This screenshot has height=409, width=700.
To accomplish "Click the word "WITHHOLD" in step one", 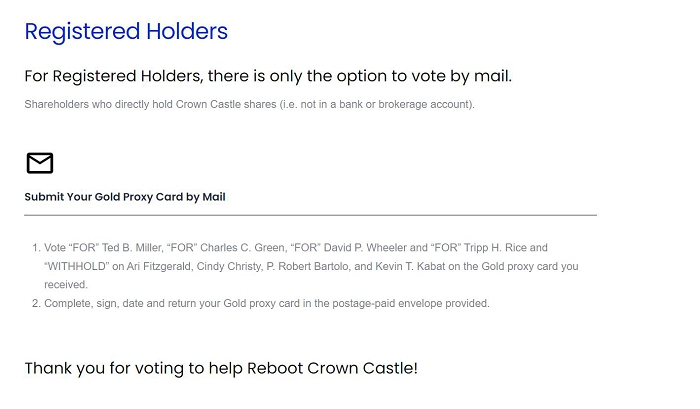I will click(78, 266).
